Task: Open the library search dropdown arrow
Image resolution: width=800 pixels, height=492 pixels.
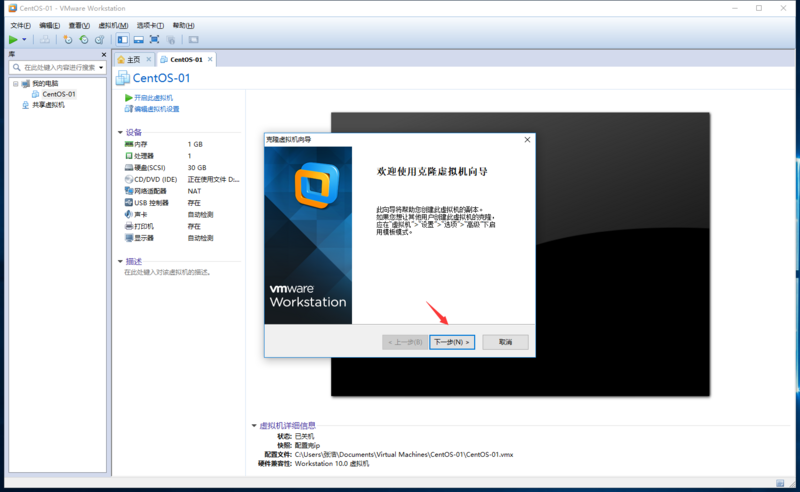Action: pyautogui.click(x=102, y=67)
